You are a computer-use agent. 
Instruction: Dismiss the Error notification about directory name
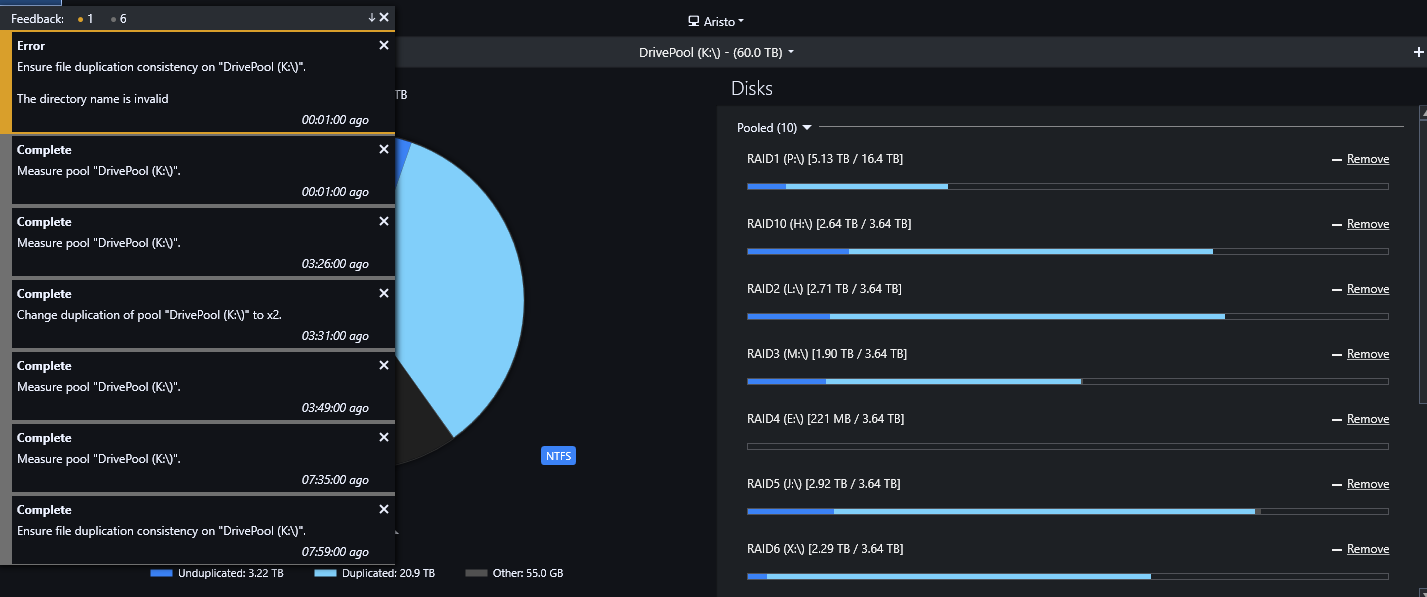[384, 45]
